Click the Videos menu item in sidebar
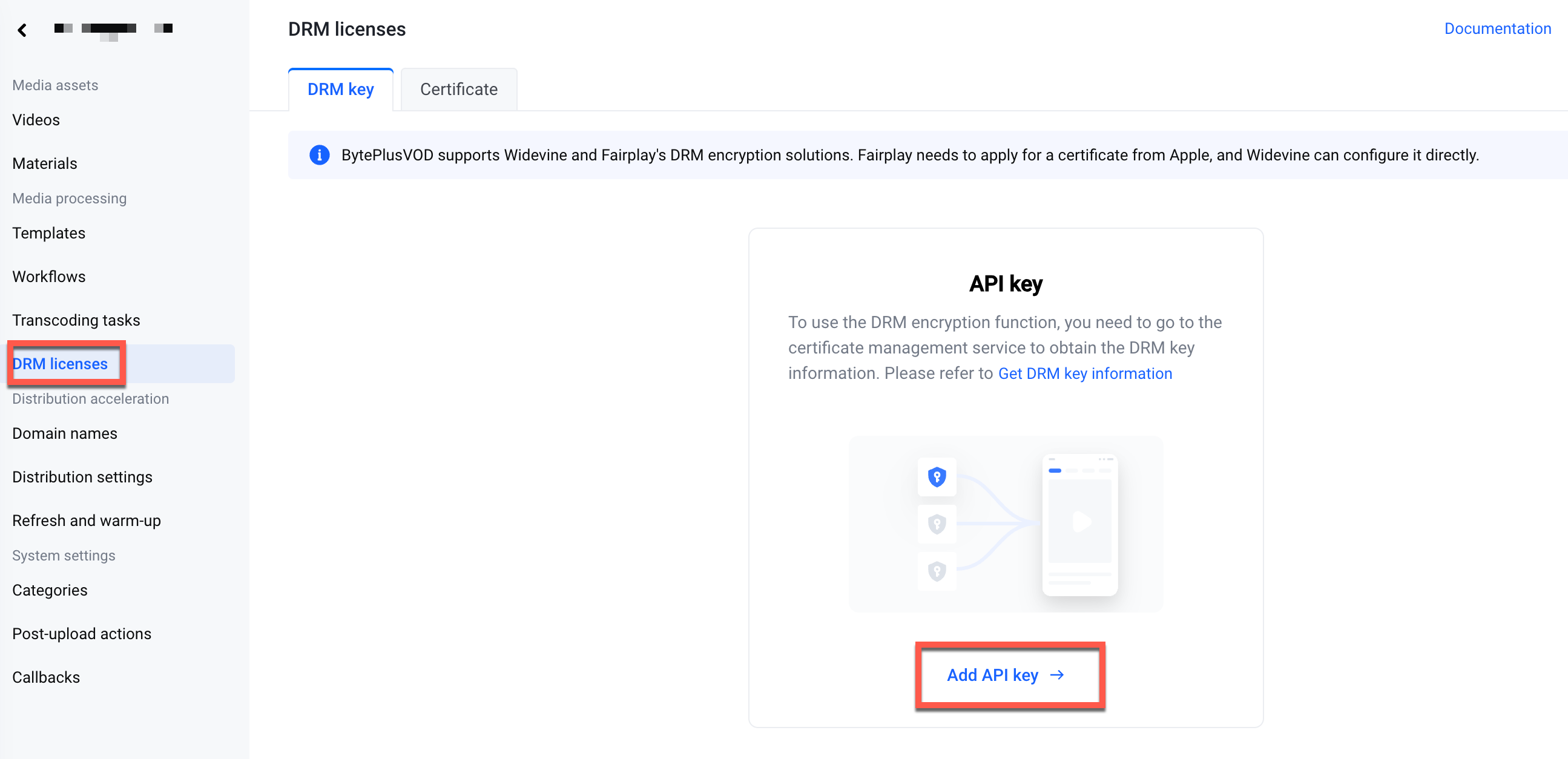1568x759 pixels. coord(36,120)
